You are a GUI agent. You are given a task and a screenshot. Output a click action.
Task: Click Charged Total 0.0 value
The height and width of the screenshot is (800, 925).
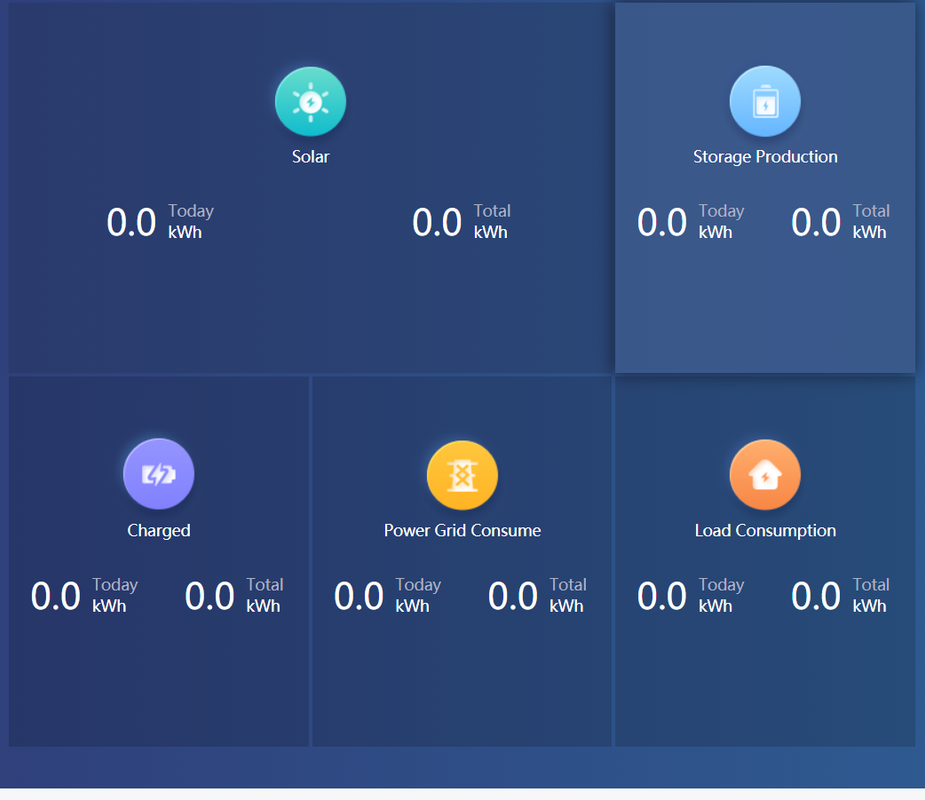pyautogui.click(x=209, y=596)
